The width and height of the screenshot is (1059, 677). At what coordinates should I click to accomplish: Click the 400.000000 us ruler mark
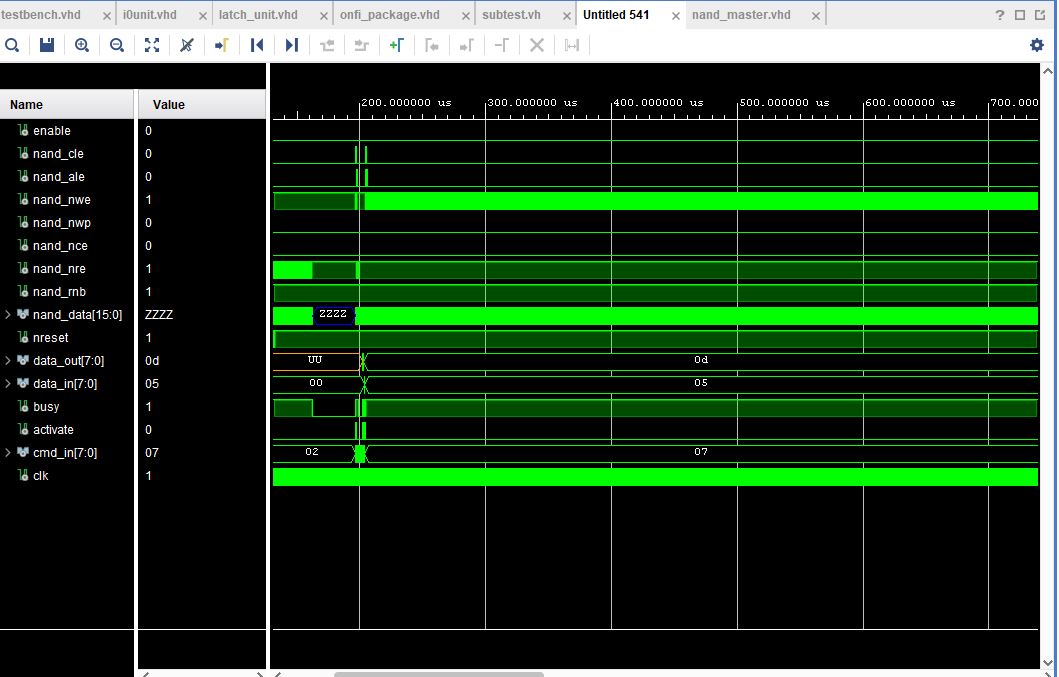pos(658,103)
